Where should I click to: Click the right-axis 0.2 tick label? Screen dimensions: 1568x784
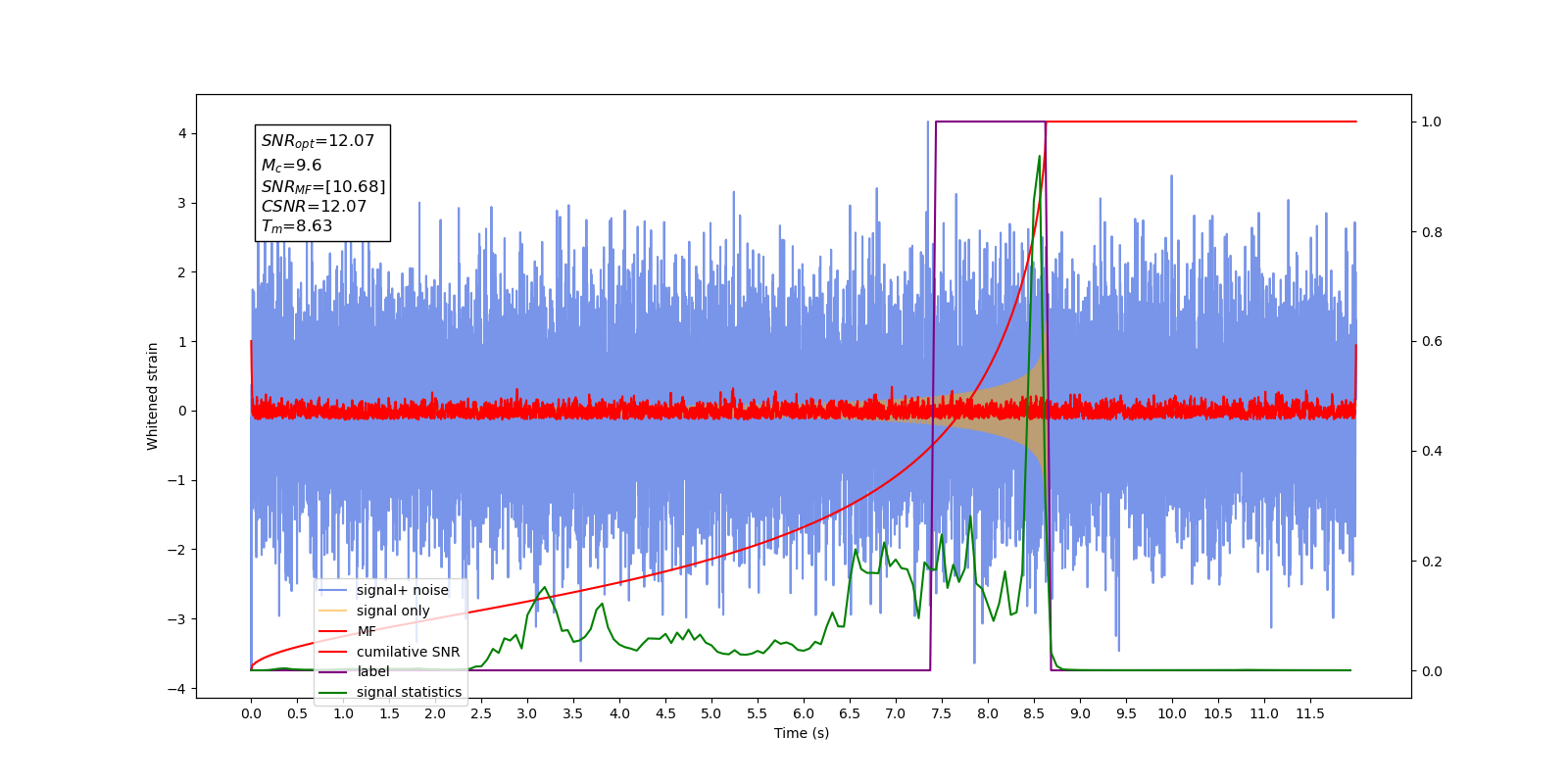1432,562
